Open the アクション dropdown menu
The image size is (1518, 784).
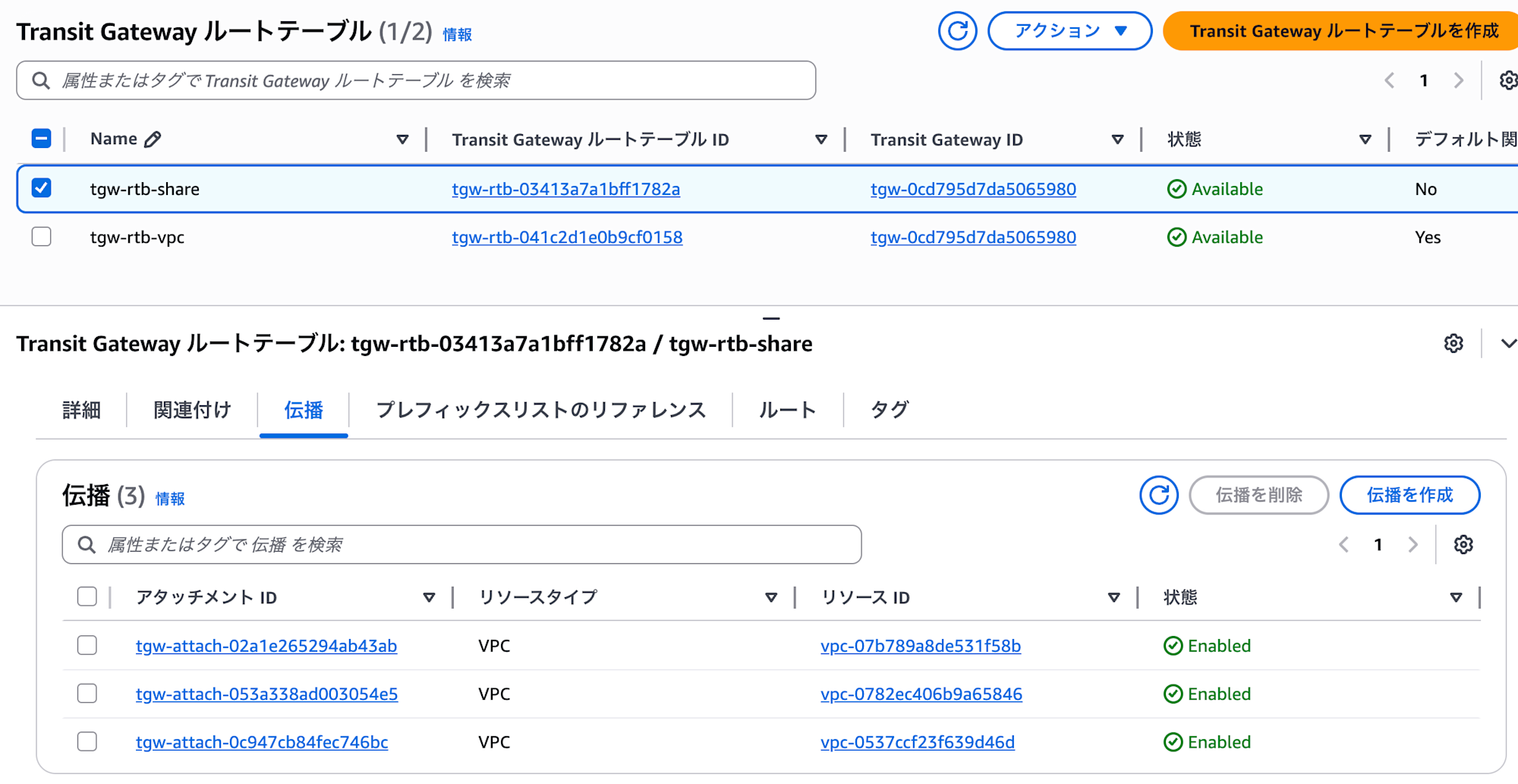(1069, 31)
